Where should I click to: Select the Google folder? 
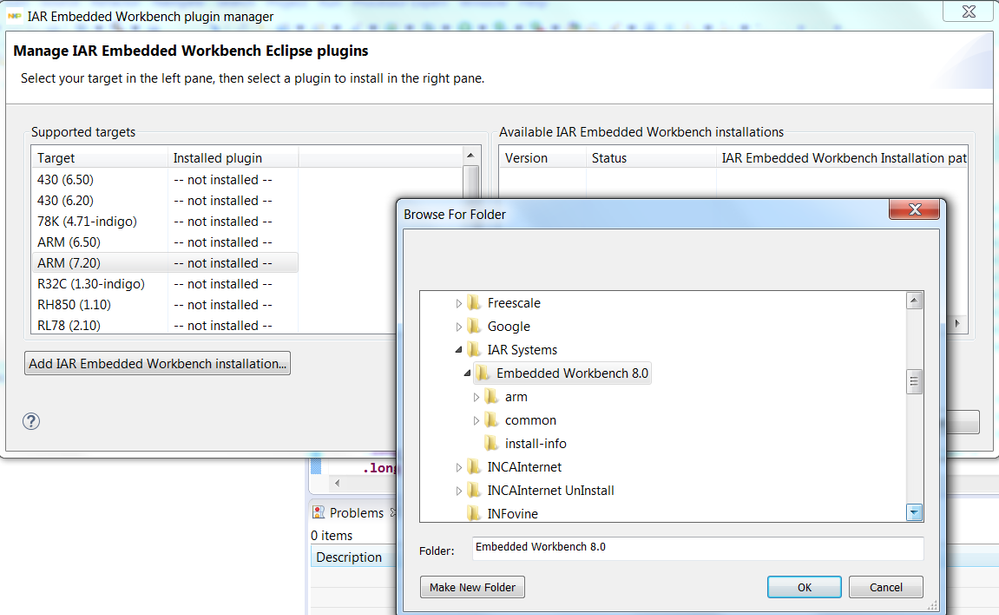tap(508, 326)
